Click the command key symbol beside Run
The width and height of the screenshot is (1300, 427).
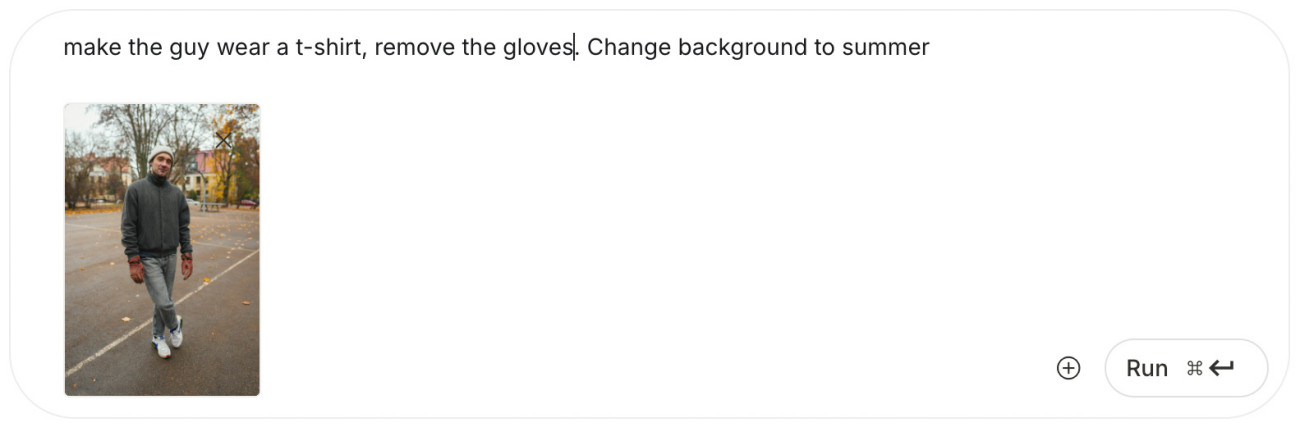[1194, 368]
